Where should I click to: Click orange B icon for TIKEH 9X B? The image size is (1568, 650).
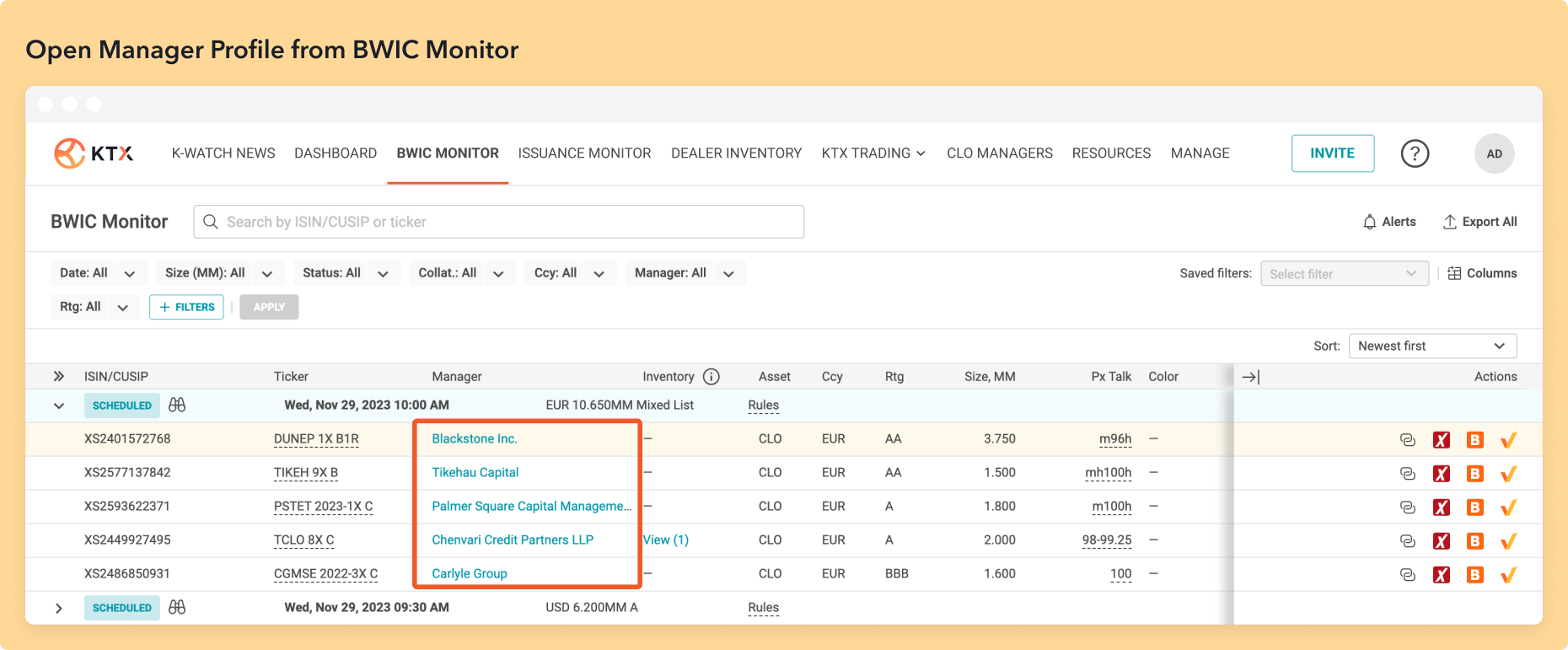1474,474
